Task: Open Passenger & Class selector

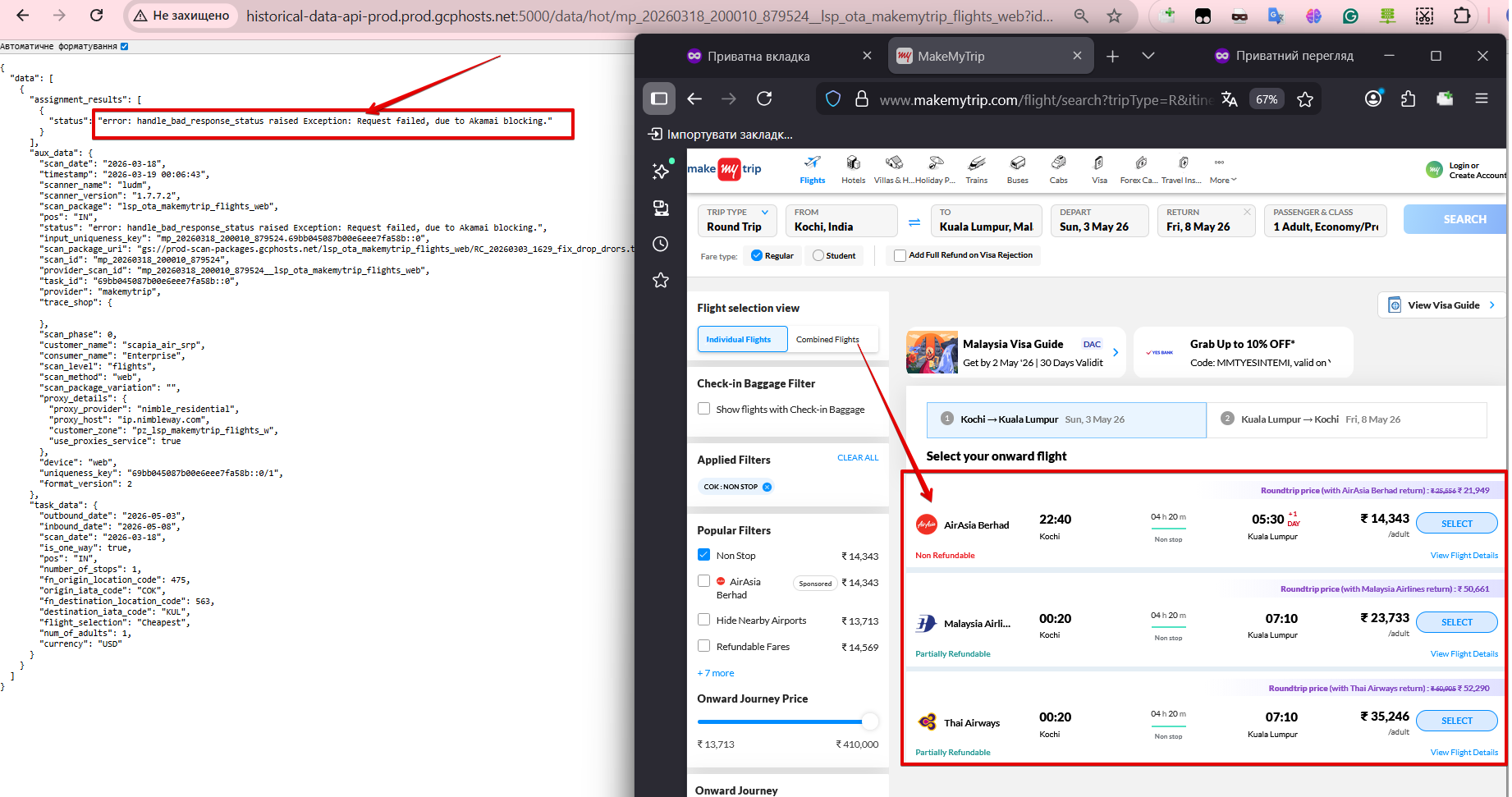Action: pos(1326,220)
